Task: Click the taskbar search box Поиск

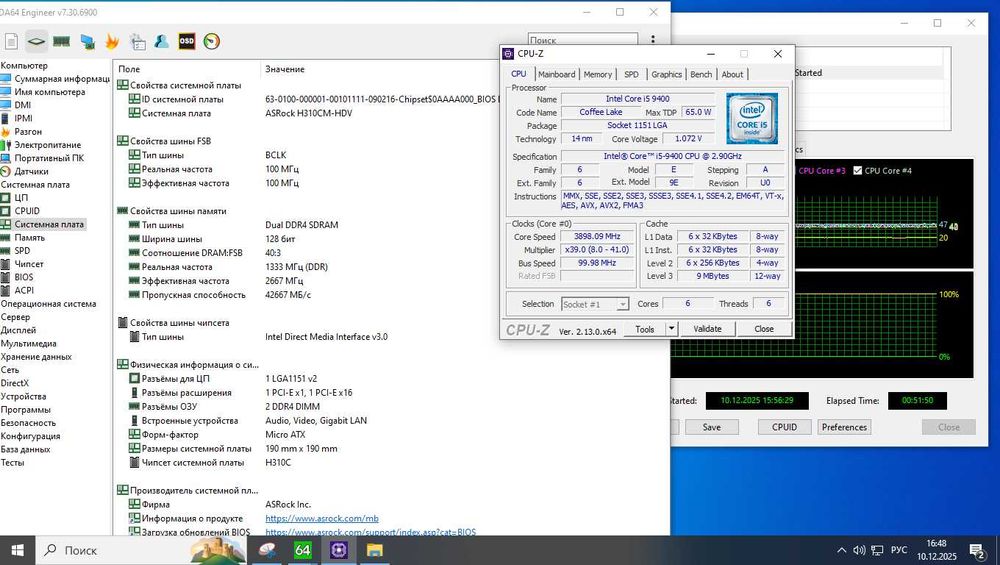Action: click(142, 550)
